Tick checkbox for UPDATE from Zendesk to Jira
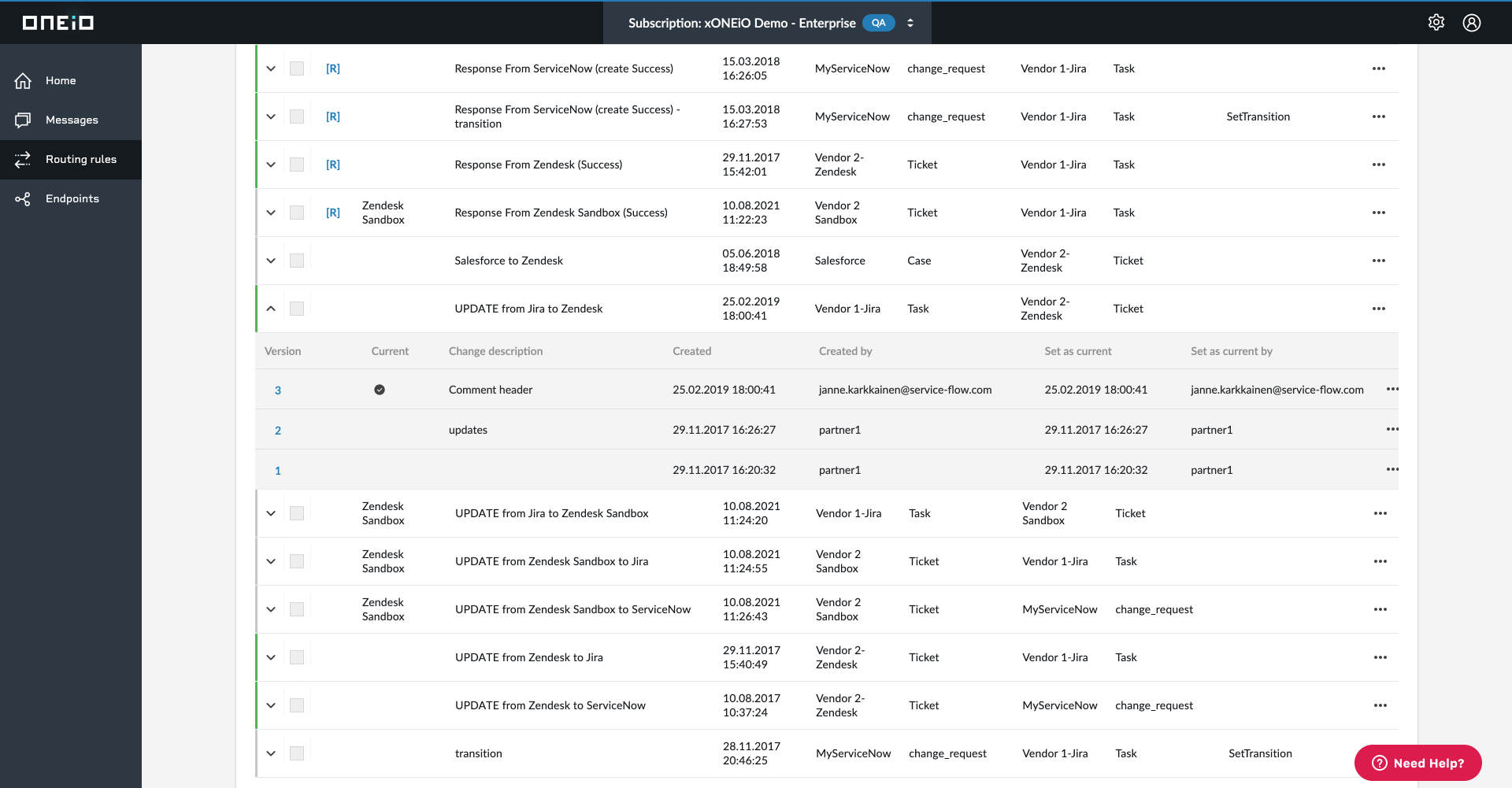 tap(297, 657)
